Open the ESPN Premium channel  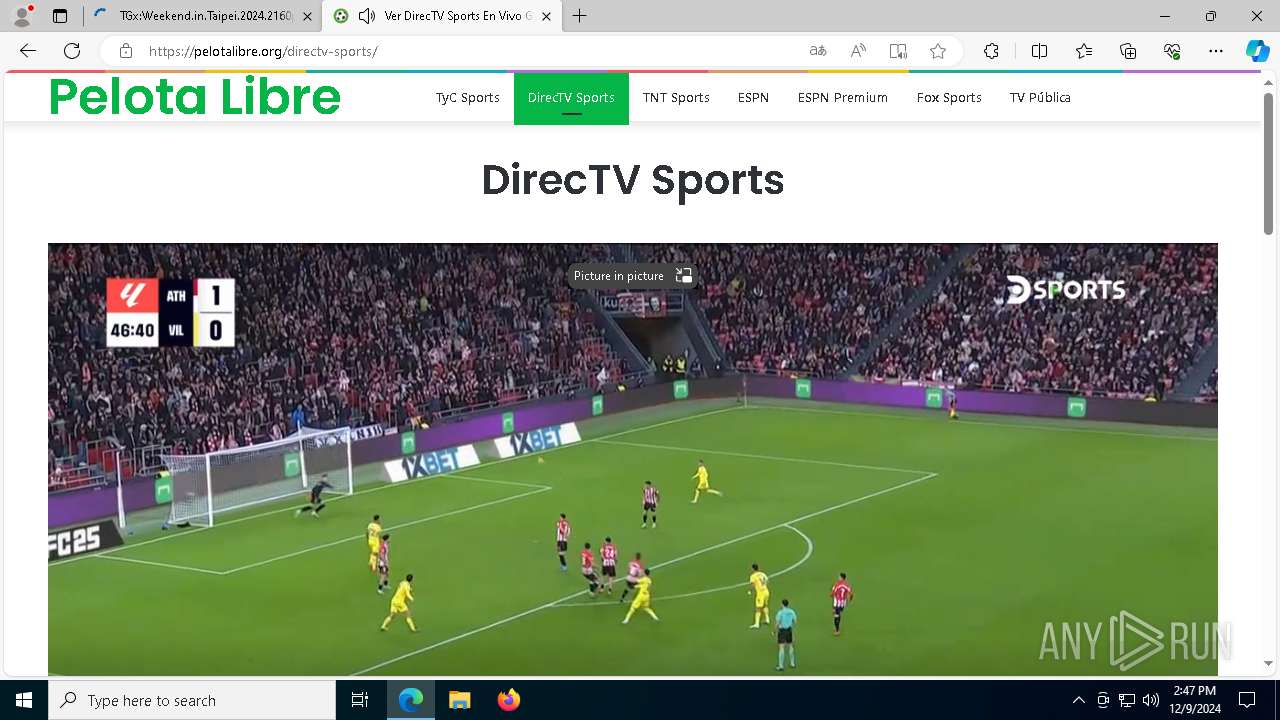[843, 97]
